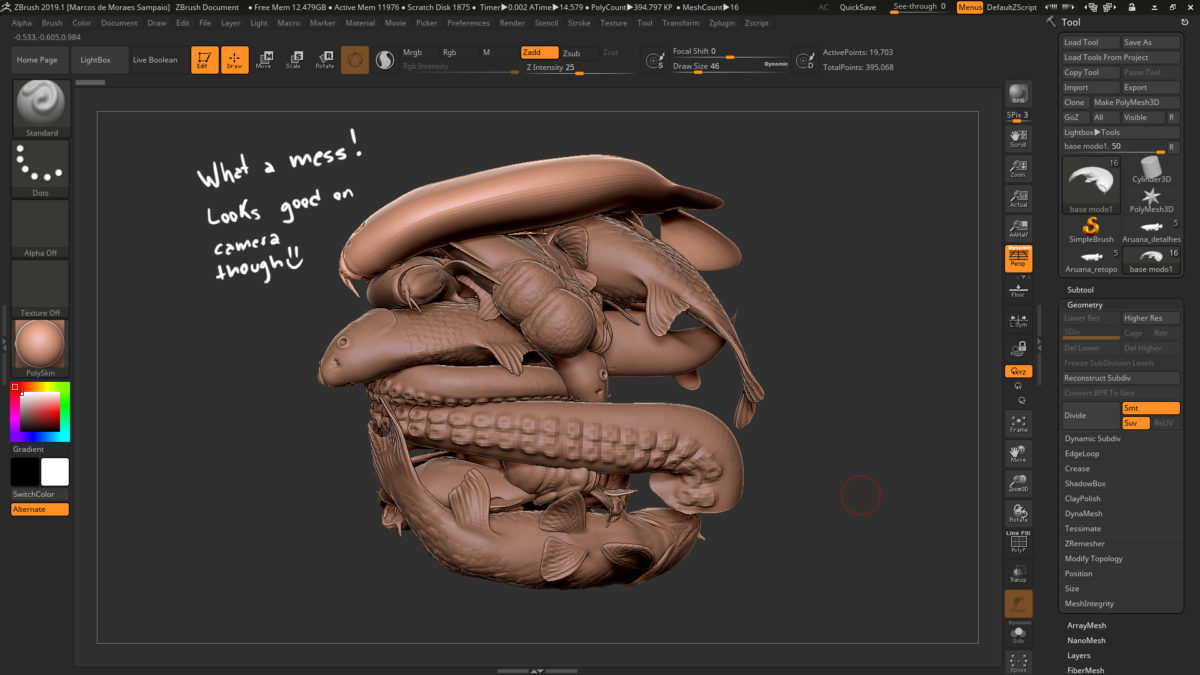Choose the PolyMesh3D star tool
Viewport: 1200px width, 675px height.
(x=1150, y=200)
